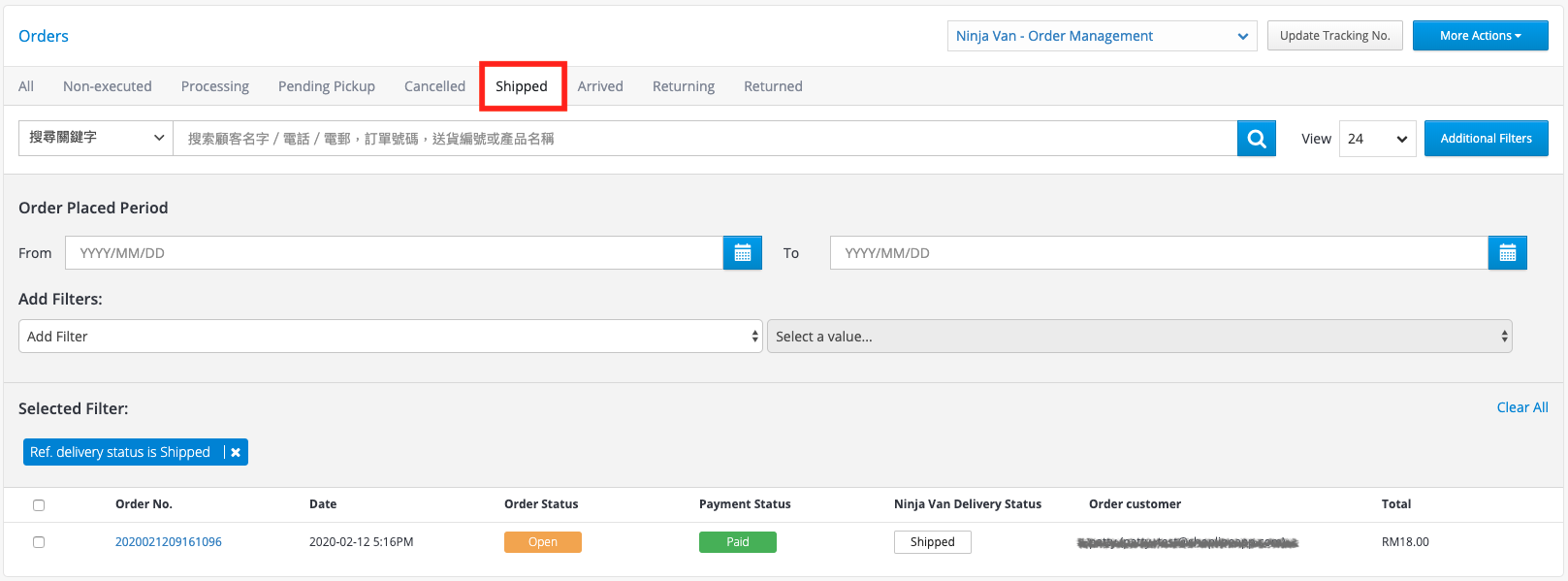The height and width of the screenshot is (581, 1568).
Task: Click the Orders heading link
Action: click(44, 36)
